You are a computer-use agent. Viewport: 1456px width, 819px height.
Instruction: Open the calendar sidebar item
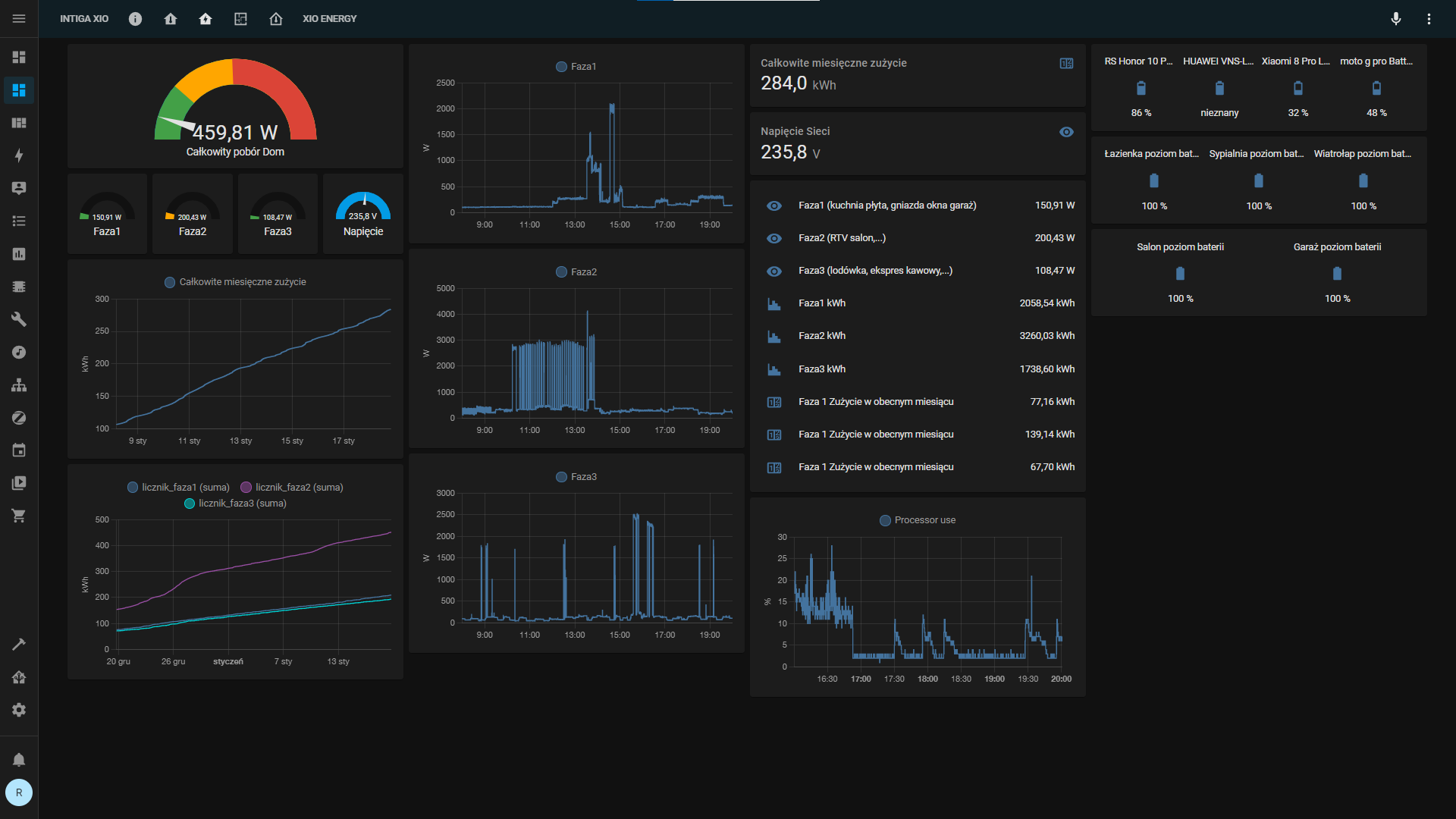19,450
